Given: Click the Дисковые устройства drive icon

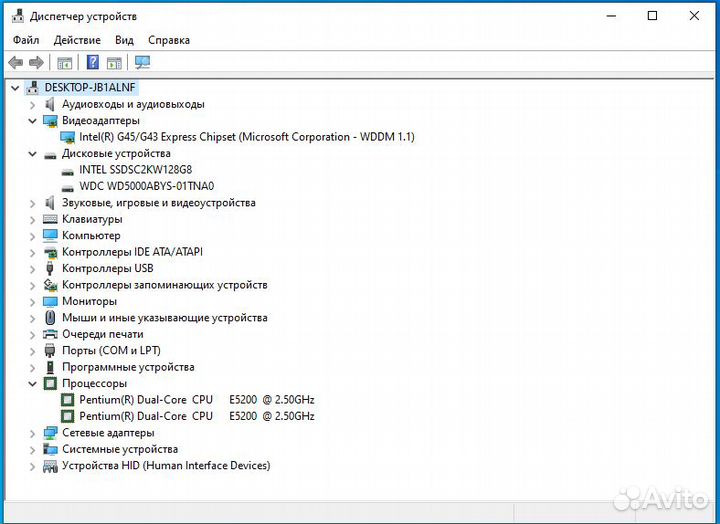Looking at the screenshot, I should (x=50, y=155).
